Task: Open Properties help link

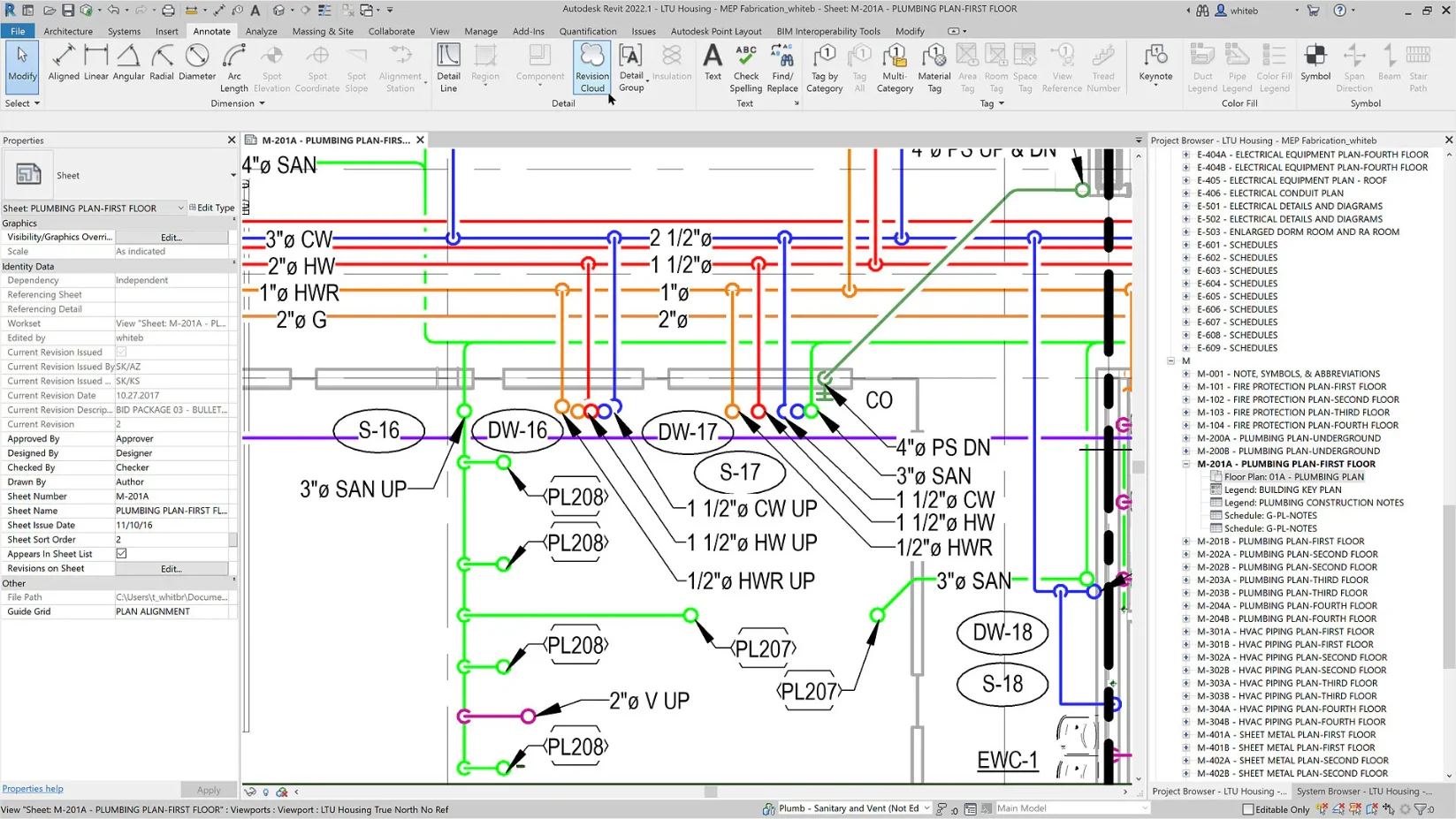Action: click(x=33, y=788)
